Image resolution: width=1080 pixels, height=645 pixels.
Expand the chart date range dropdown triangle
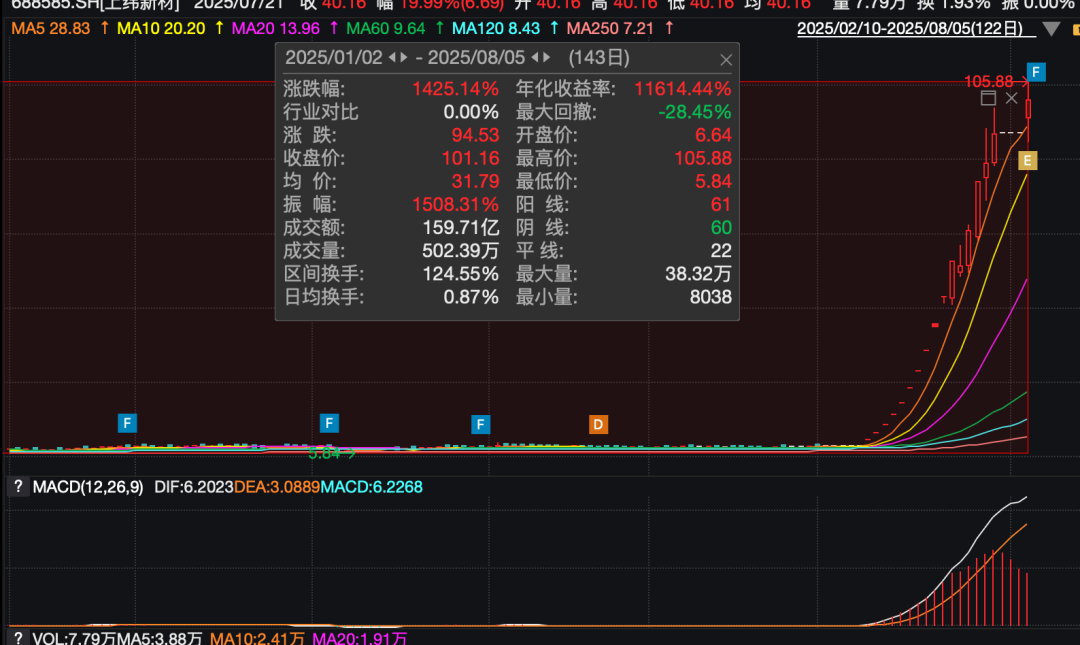[1048, 29]
